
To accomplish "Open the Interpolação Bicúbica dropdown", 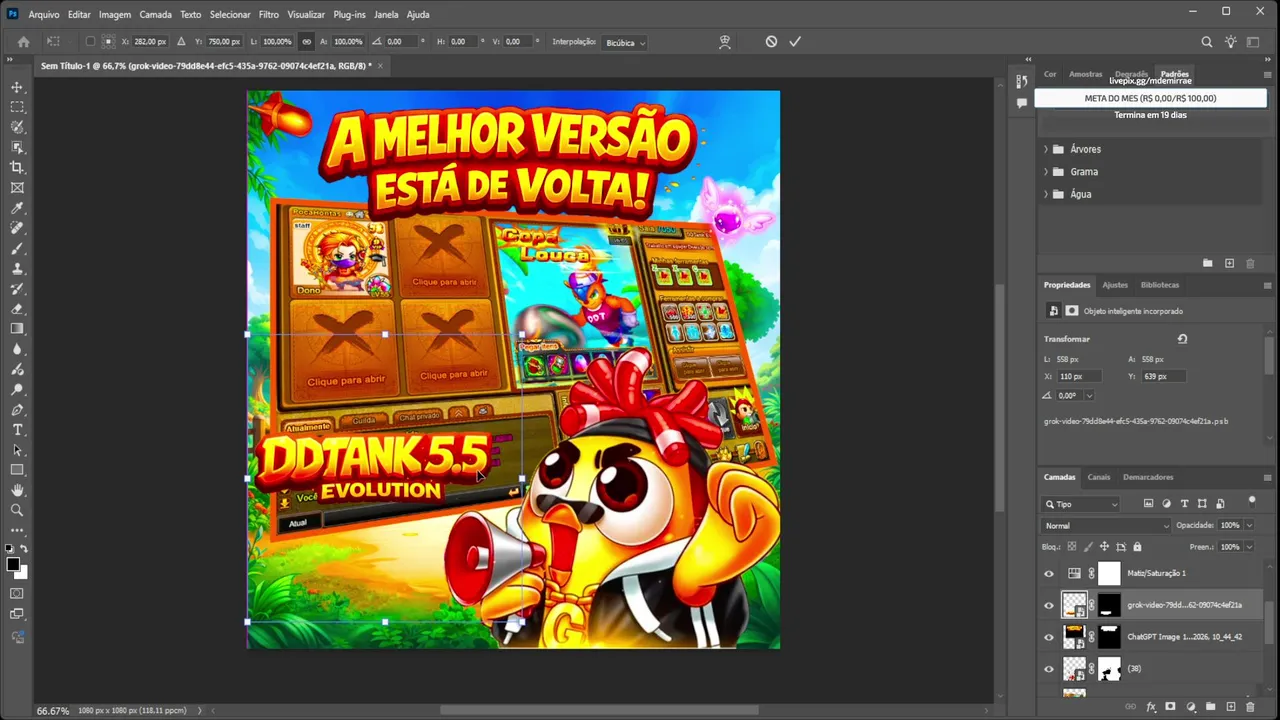I will pos(626,43).
